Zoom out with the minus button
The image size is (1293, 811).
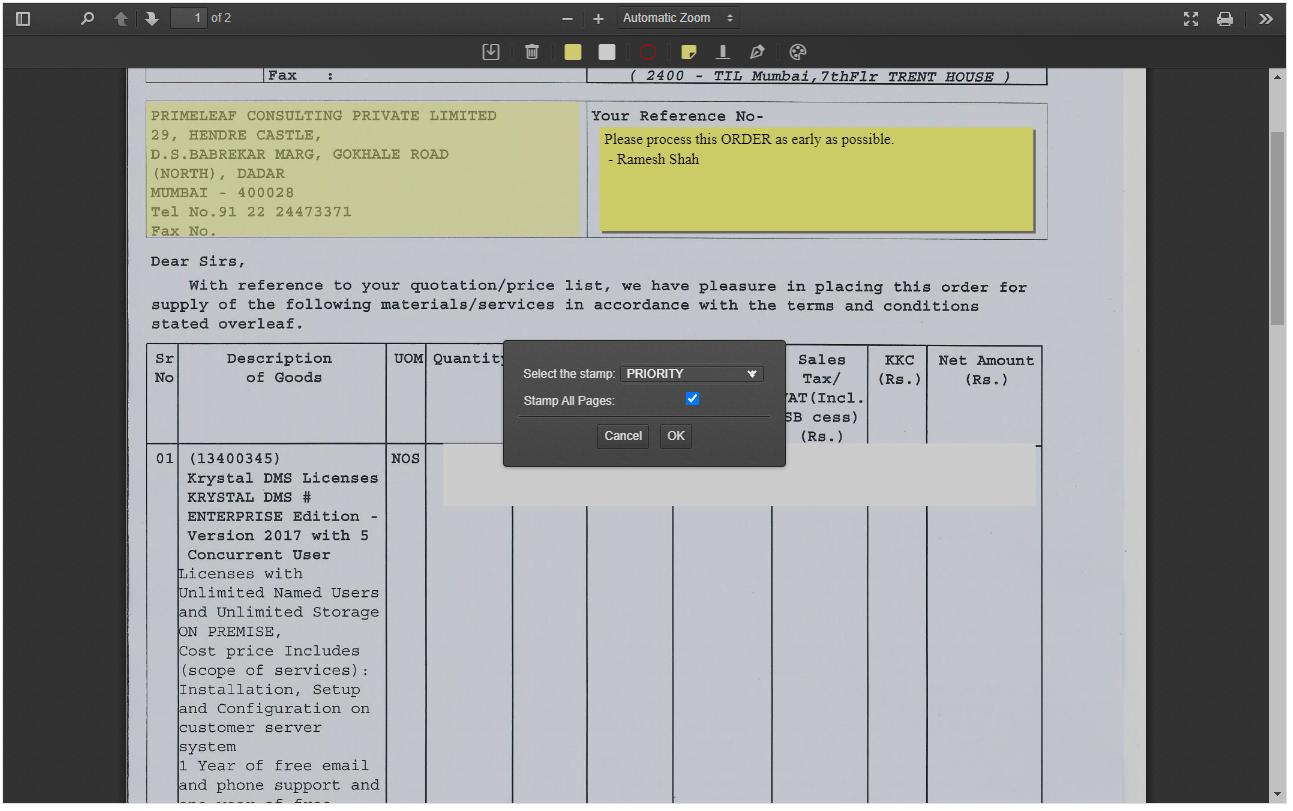coord(567,19)
